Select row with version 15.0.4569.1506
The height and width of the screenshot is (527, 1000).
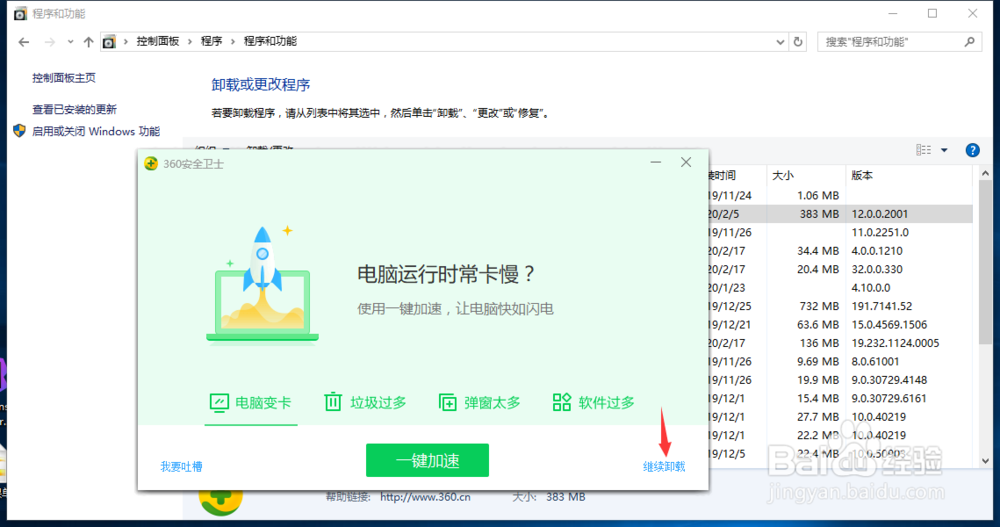(x=840, y=325)
